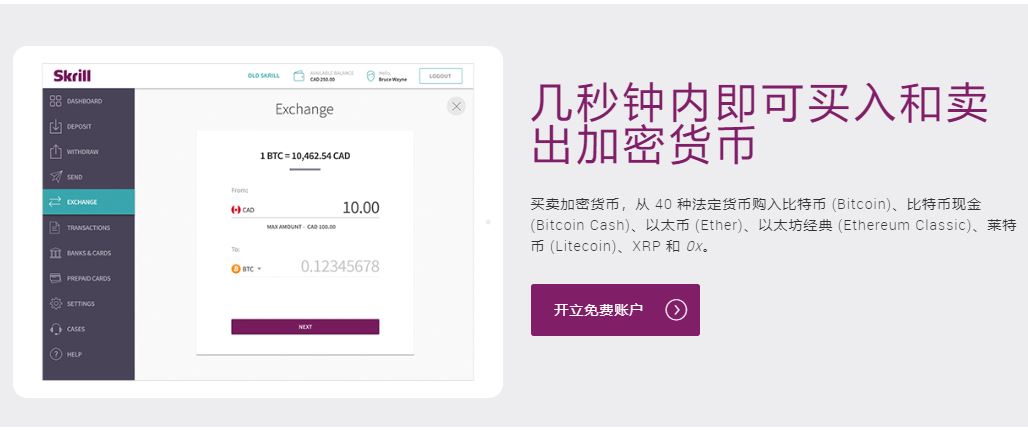Screen dimensions: 1028x430
Task: Open the Dashboard icon in sidebar
Action: (x=55, y=101)
